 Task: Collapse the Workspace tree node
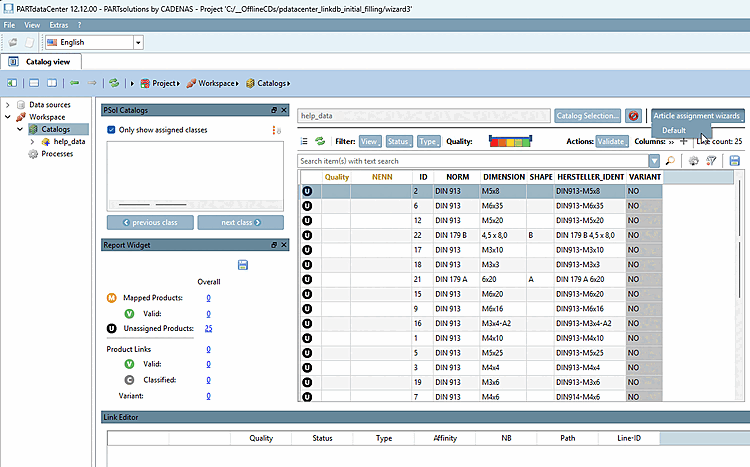(x=8, y=117)
